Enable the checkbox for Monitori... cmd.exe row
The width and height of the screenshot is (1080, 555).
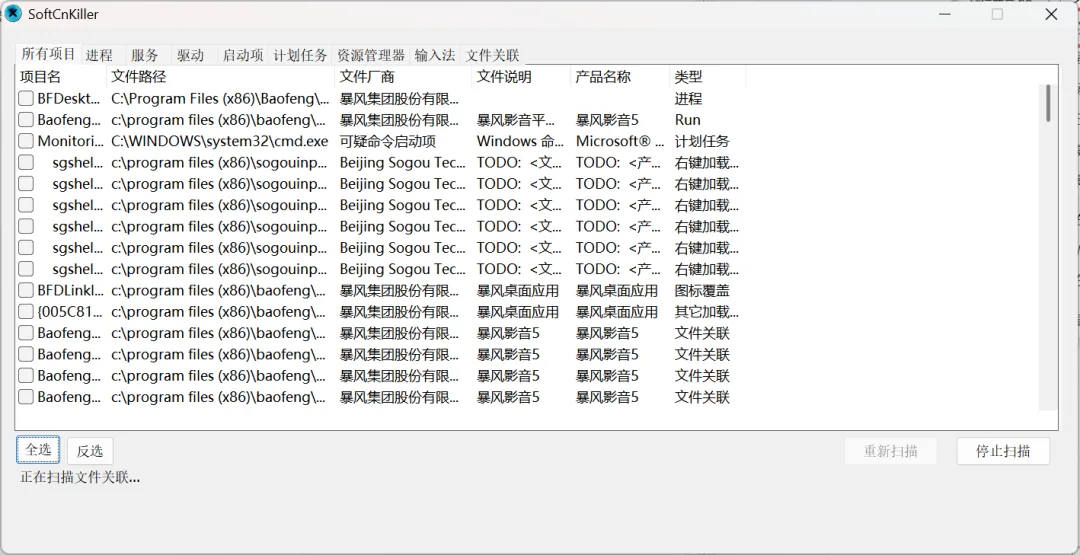click(x=25, y=141)
